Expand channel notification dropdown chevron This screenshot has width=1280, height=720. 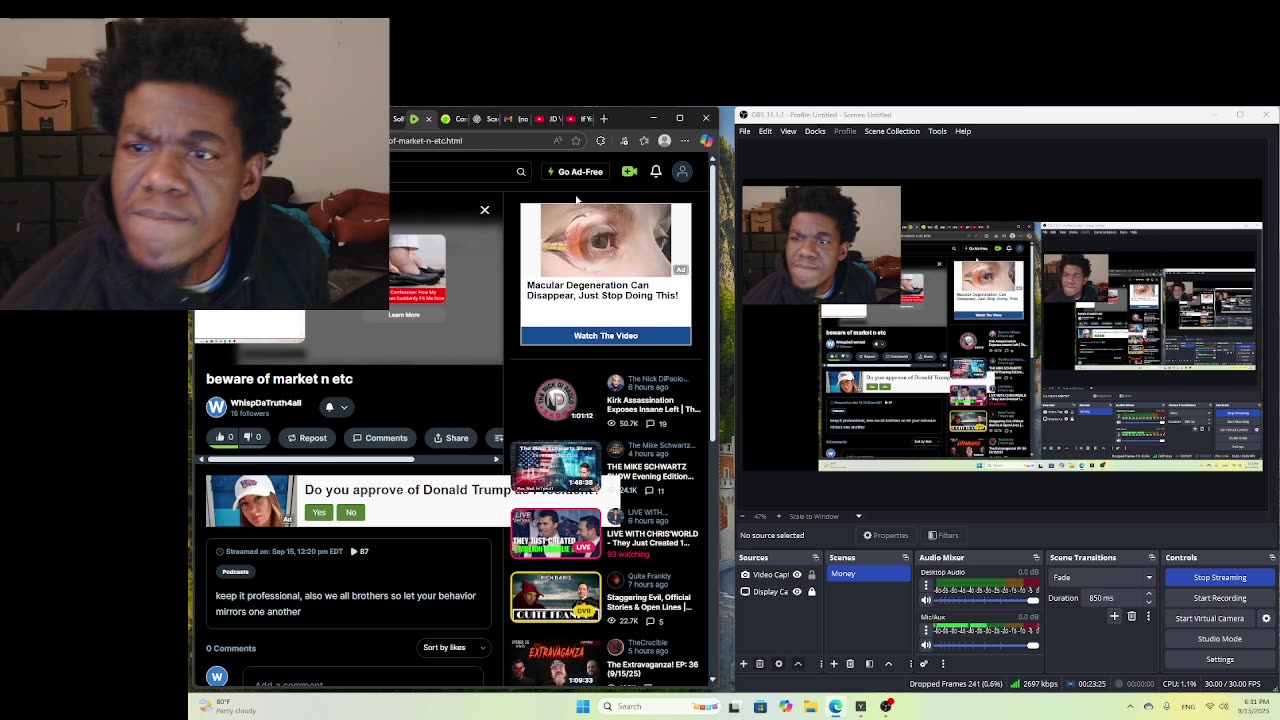(x=344, y=407)
